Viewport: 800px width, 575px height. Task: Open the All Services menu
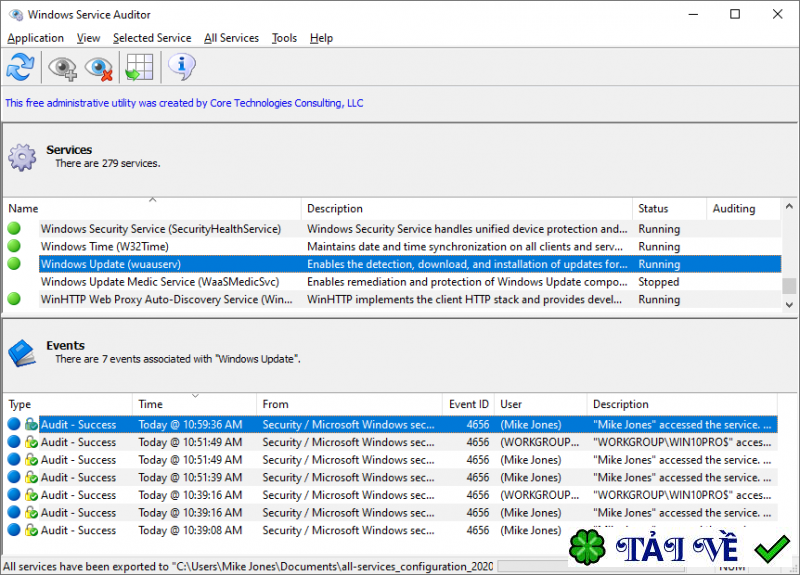(231, 38)
